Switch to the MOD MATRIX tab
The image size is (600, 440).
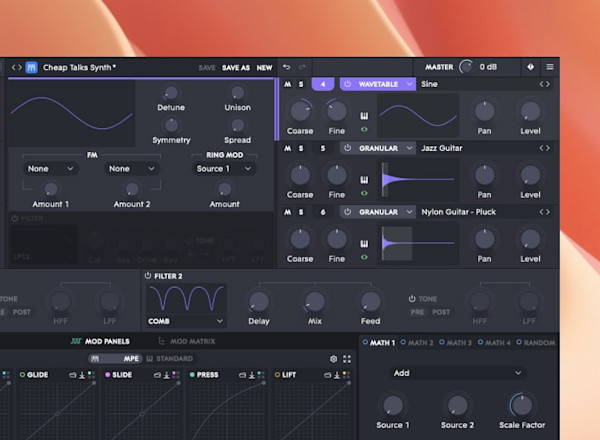(187, 341)
